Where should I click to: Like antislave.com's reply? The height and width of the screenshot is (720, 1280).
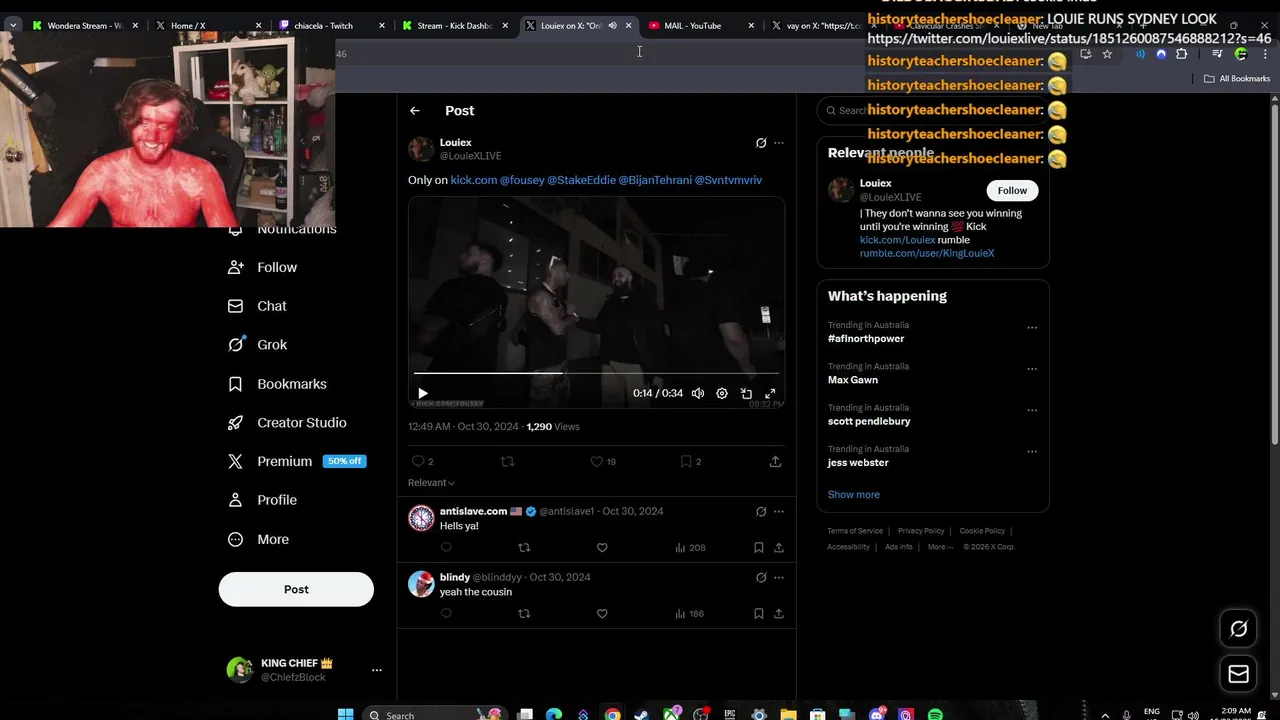click(x=602, y=548)
